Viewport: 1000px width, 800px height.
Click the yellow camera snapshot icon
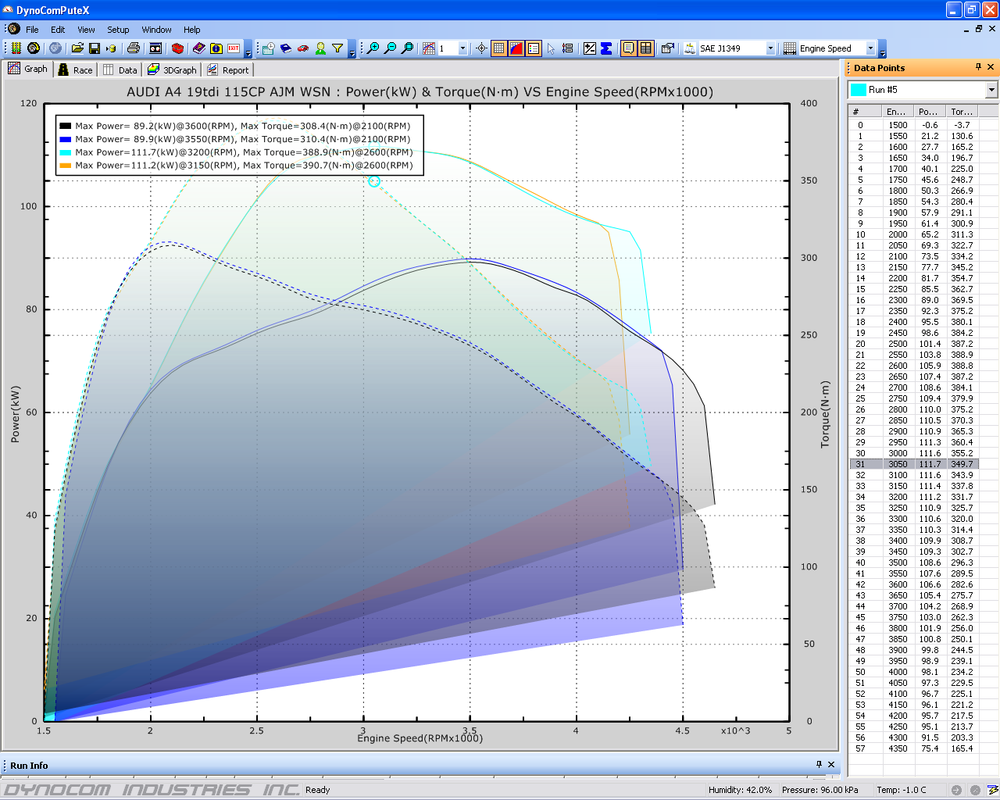(216, 48)
